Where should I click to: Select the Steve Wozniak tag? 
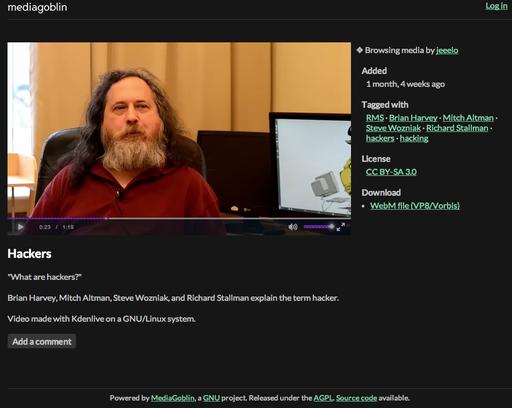point(393,128)
